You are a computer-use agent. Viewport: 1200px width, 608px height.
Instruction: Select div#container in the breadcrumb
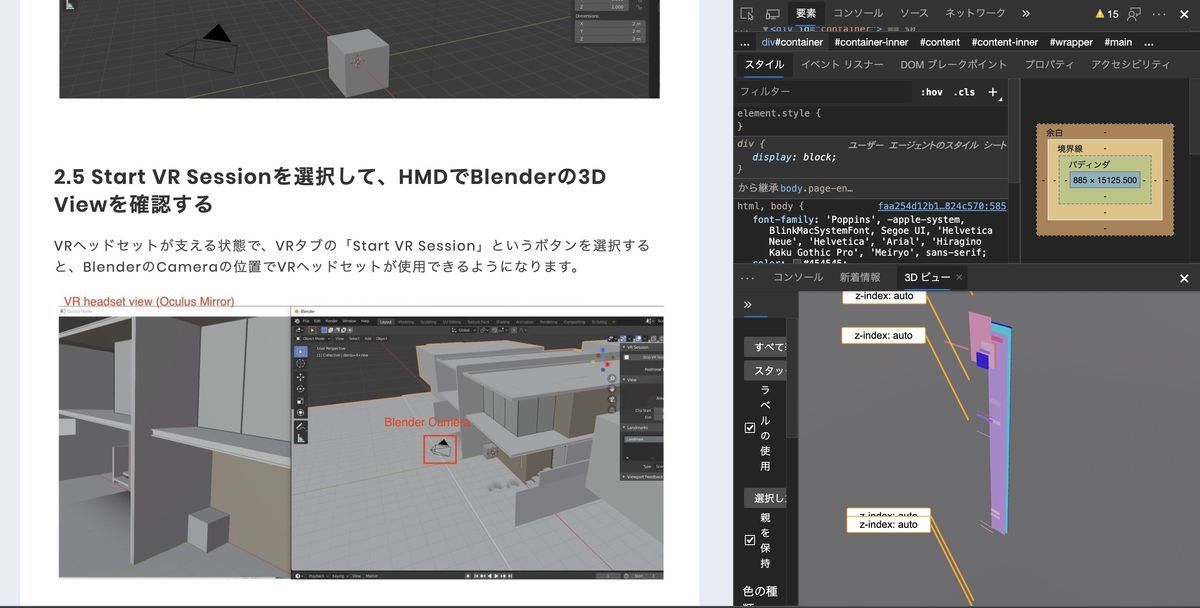click(792, 42)
